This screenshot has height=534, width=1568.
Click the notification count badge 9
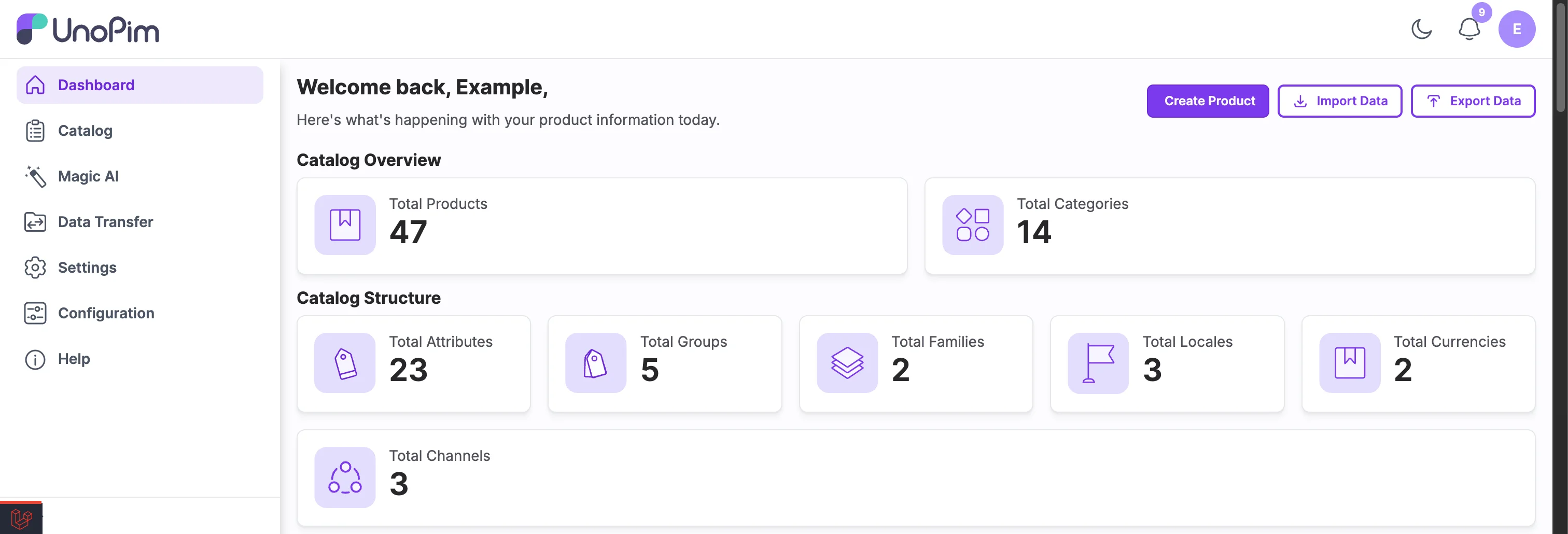click(1481, 12)
